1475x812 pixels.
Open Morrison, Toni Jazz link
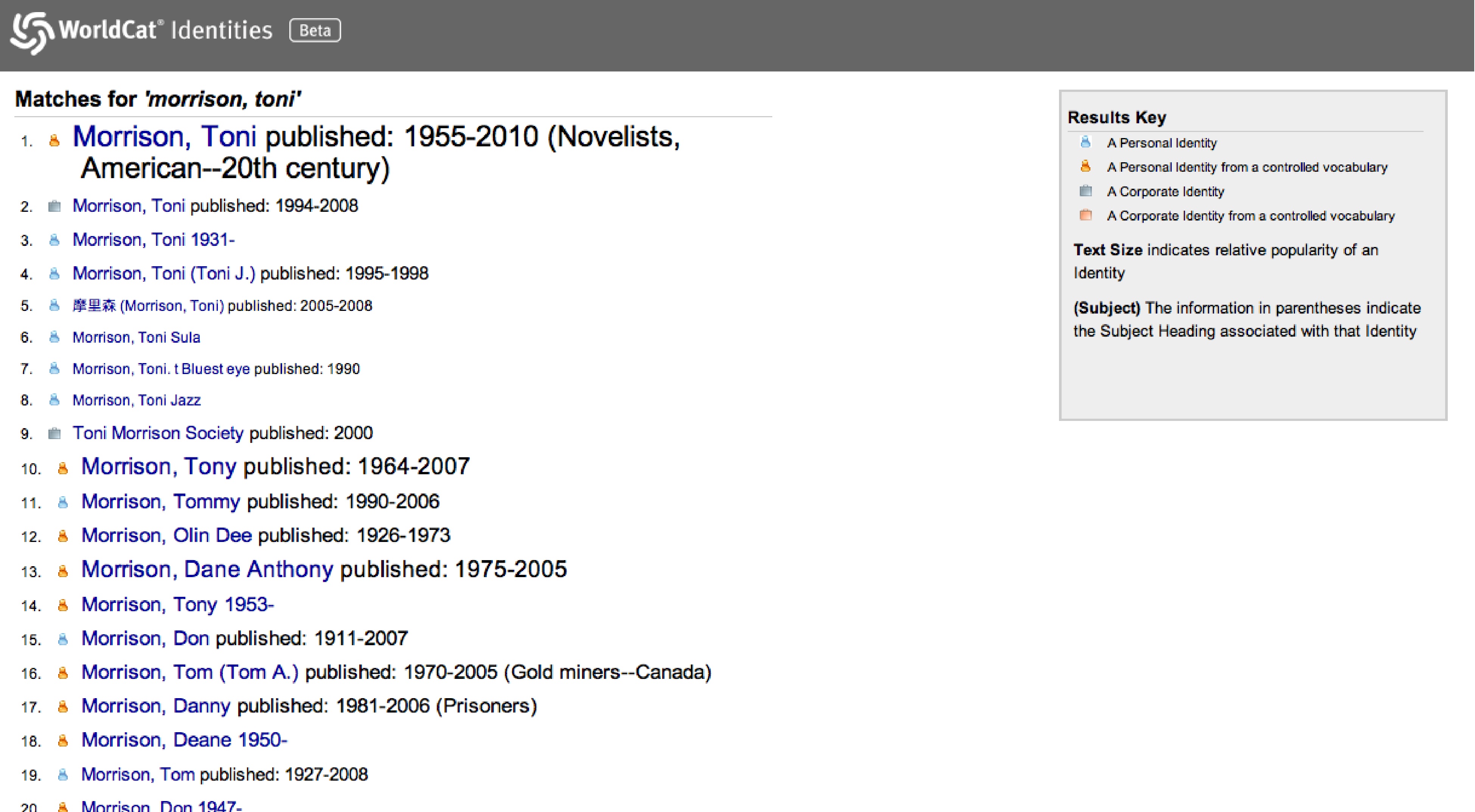136,400
